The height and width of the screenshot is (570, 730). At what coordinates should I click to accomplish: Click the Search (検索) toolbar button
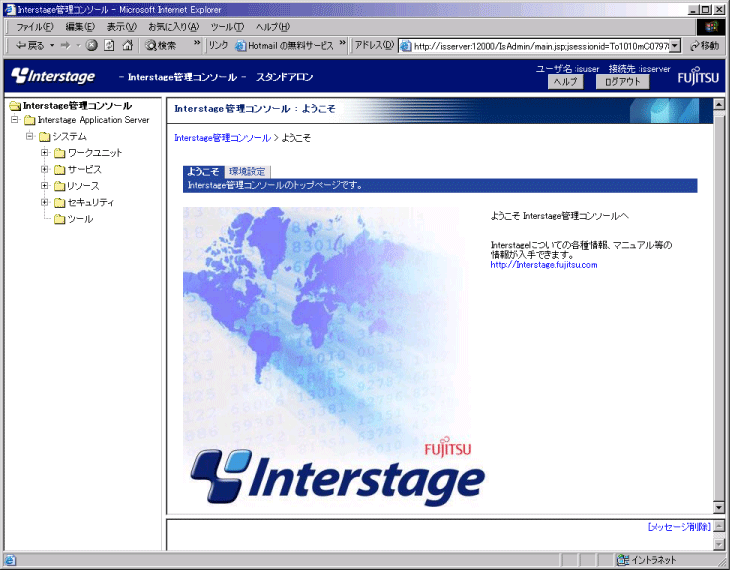coord(161,45)
